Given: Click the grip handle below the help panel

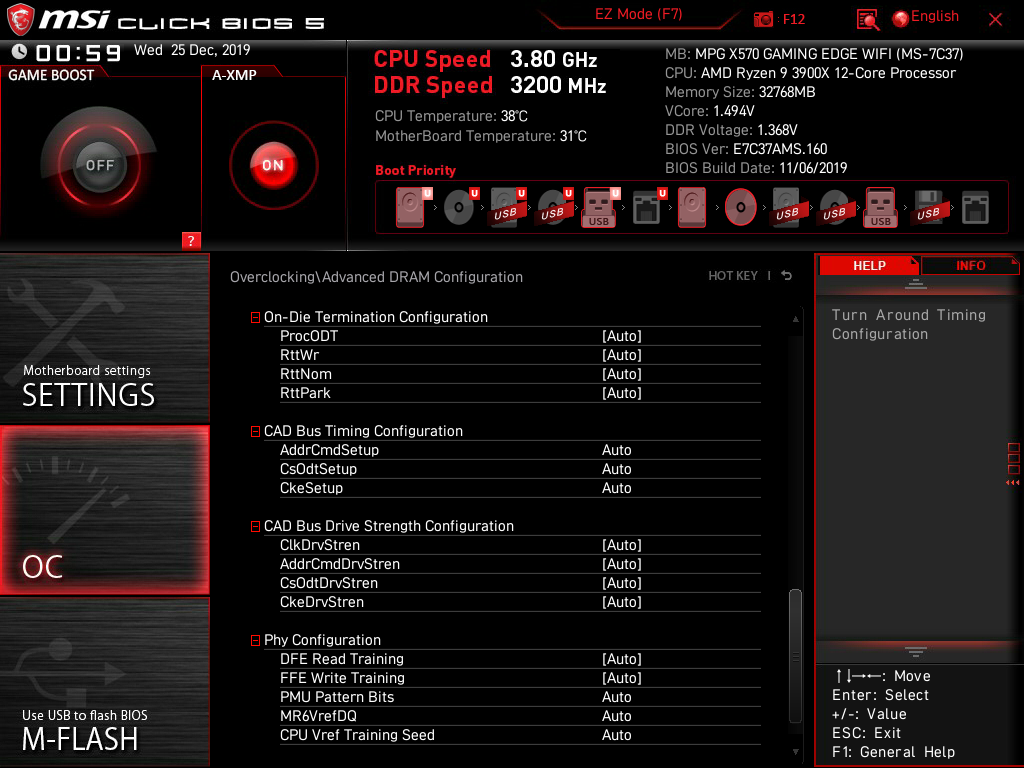Looking at the screenshot, I should (x=916, y=652).
